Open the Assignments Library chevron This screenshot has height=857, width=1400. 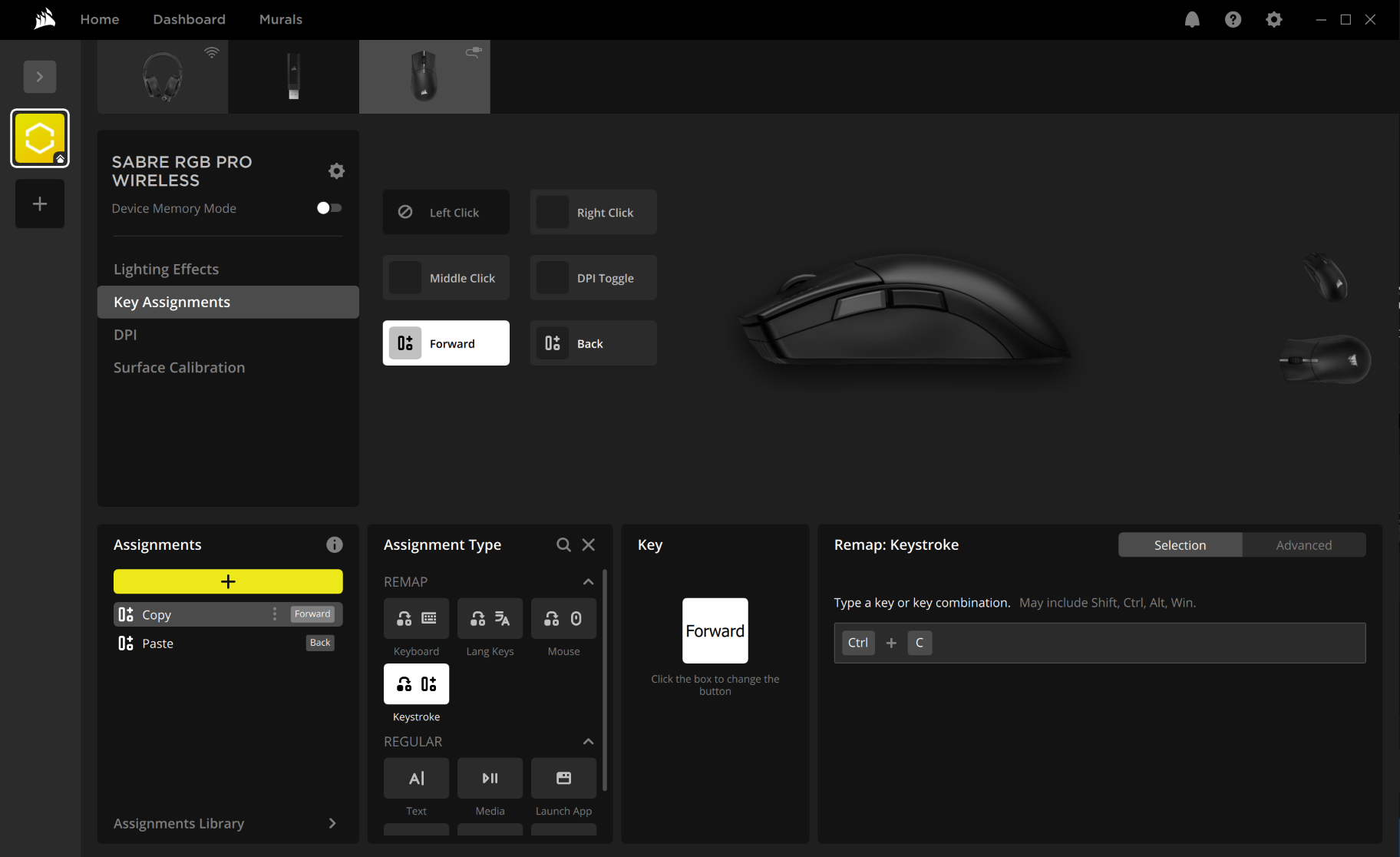pyautogui.click(x=332, y=823)
